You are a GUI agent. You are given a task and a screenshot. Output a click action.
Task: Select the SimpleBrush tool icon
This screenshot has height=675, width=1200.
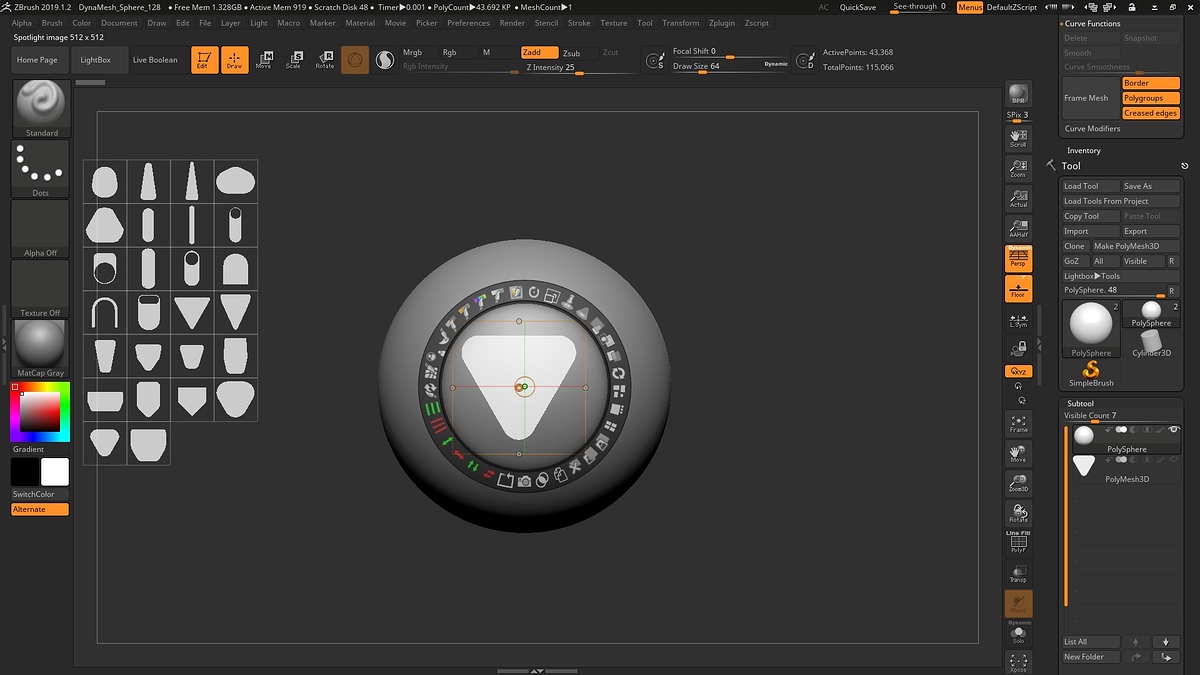[1091, 374]
